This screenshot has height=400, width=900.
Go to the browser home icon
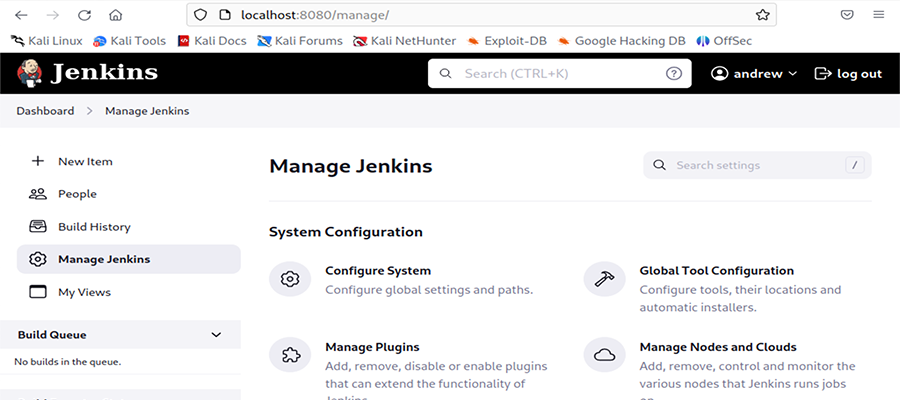click(116, 15)
